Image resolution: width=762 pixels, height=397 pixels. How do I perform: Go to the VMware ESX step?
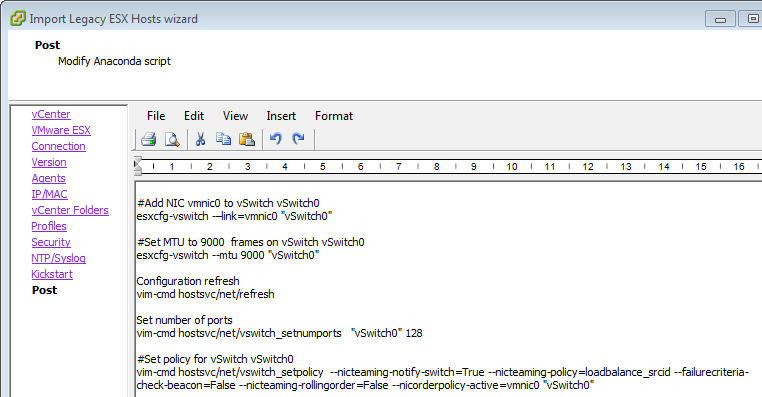tap(61, 130)
